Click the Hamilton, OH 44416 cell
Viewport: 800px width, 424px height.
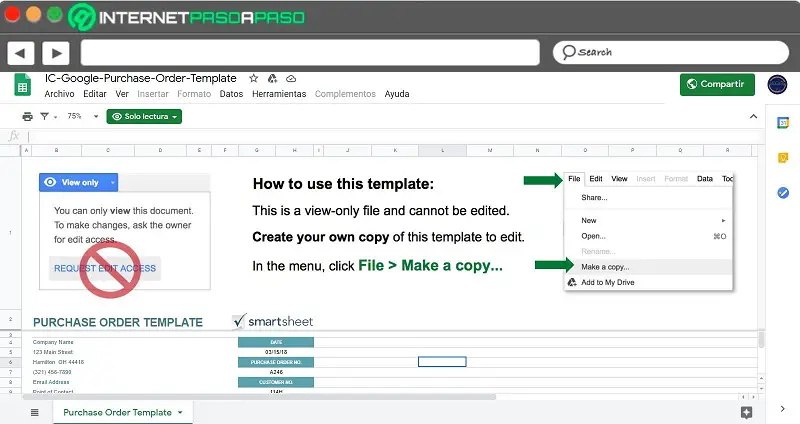point(58,362)
